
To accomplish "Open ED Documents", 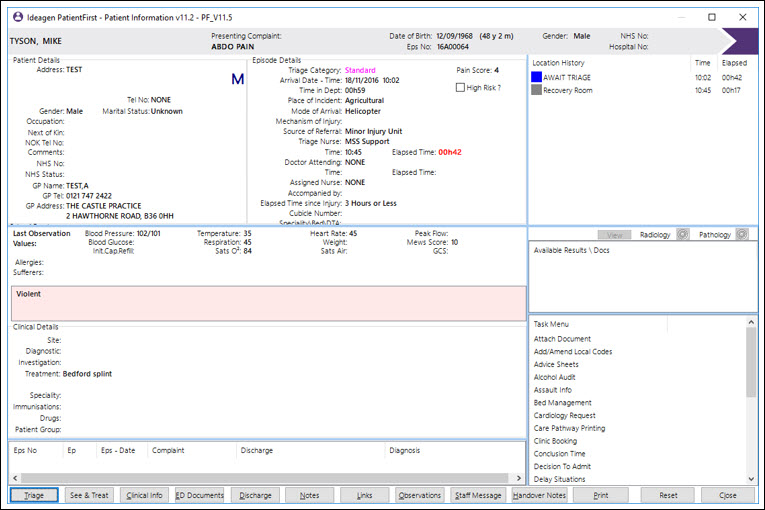I will pyautogui.click(x=200, y=495).
